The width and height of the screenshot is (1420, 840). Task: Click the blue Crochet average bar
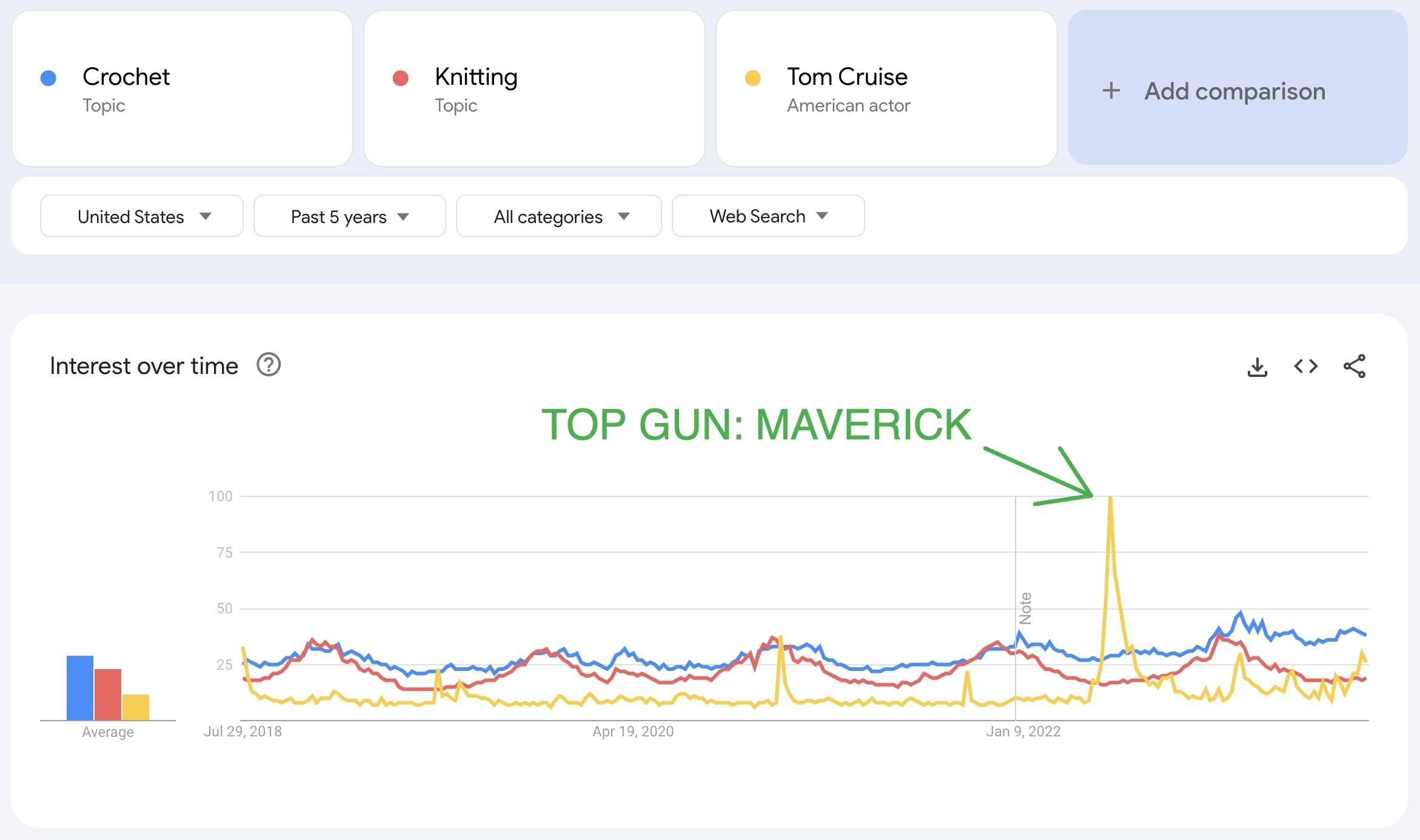pyautogui.click(x=80, y=688)
